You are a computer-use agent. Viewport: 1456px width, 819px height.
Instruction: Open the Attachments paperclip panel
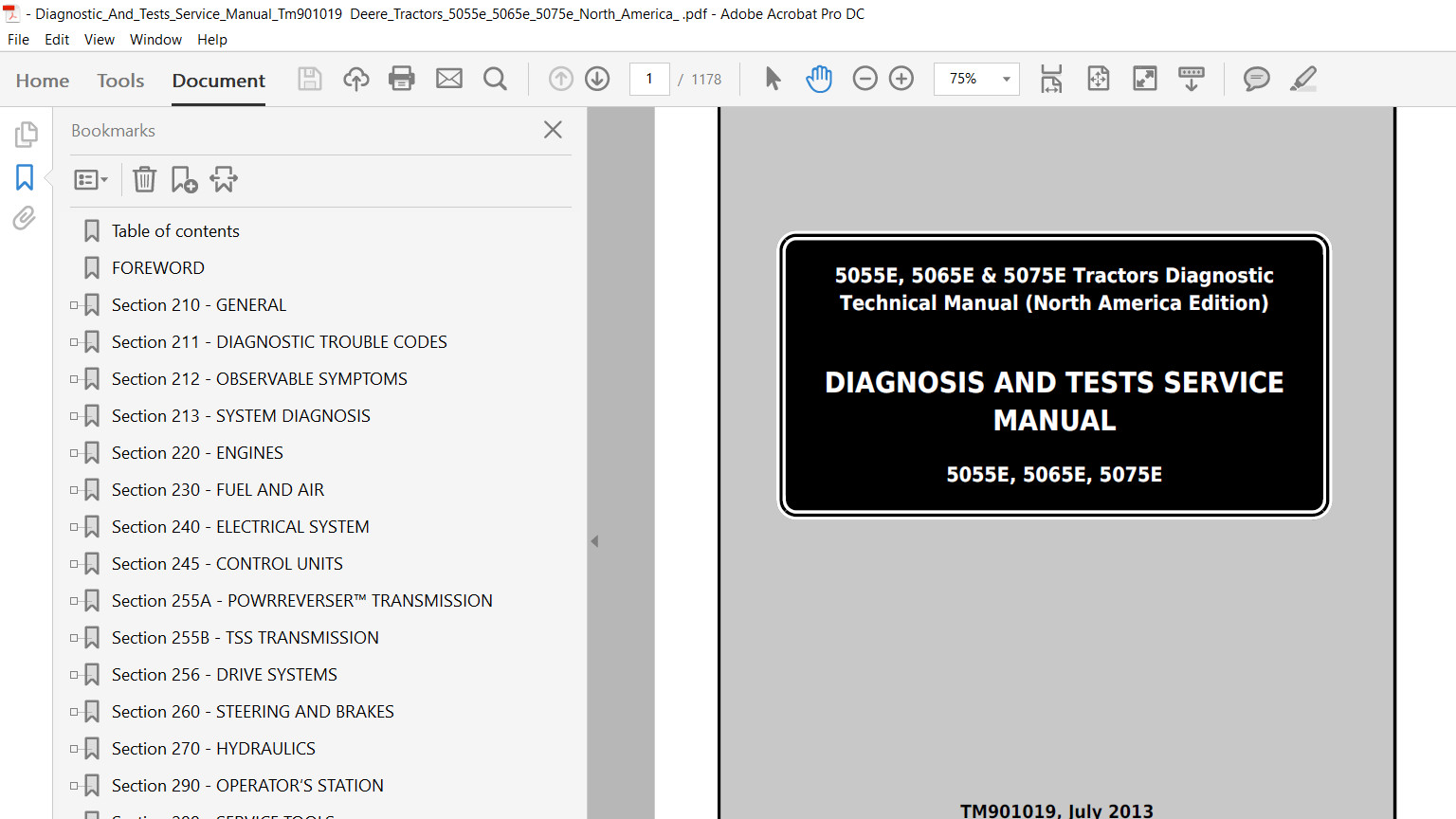click(25, 219)
